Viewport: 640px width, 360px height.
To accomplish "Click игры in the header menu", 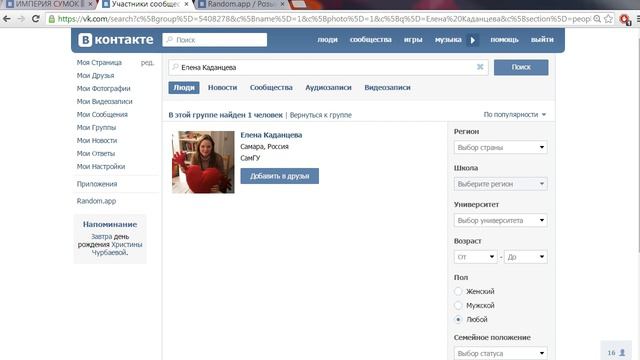I will click(x=413, y=40).
